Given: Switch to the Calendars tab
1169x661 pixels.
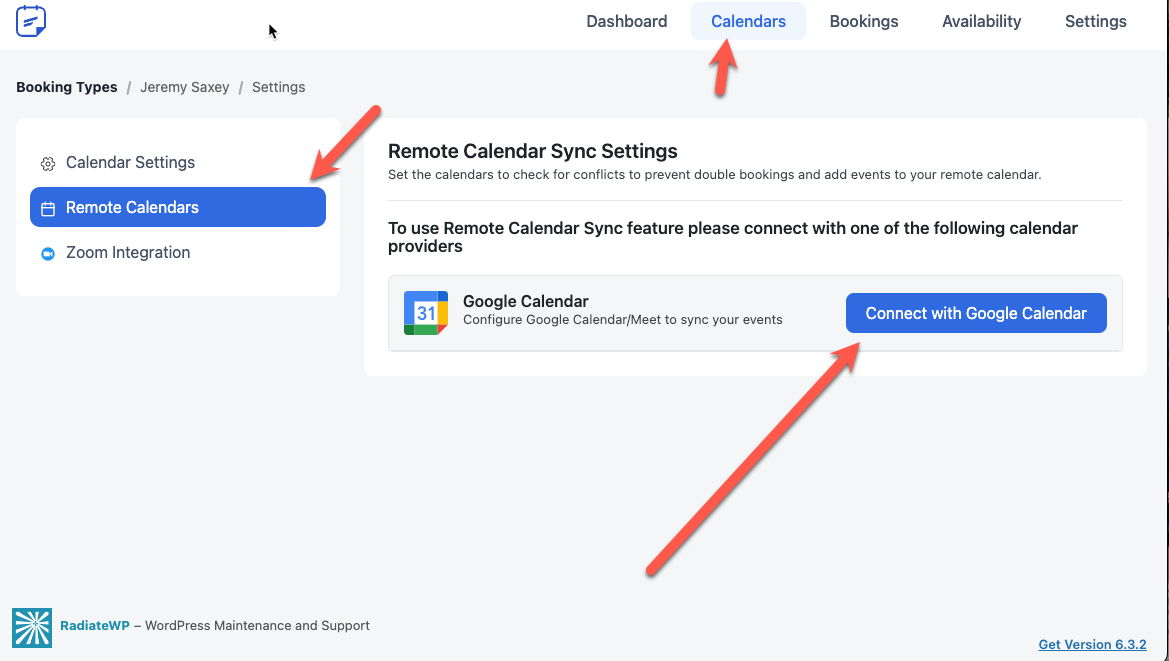Looking at the screenshot, I should pyautogui.click(x=748, y=21).
